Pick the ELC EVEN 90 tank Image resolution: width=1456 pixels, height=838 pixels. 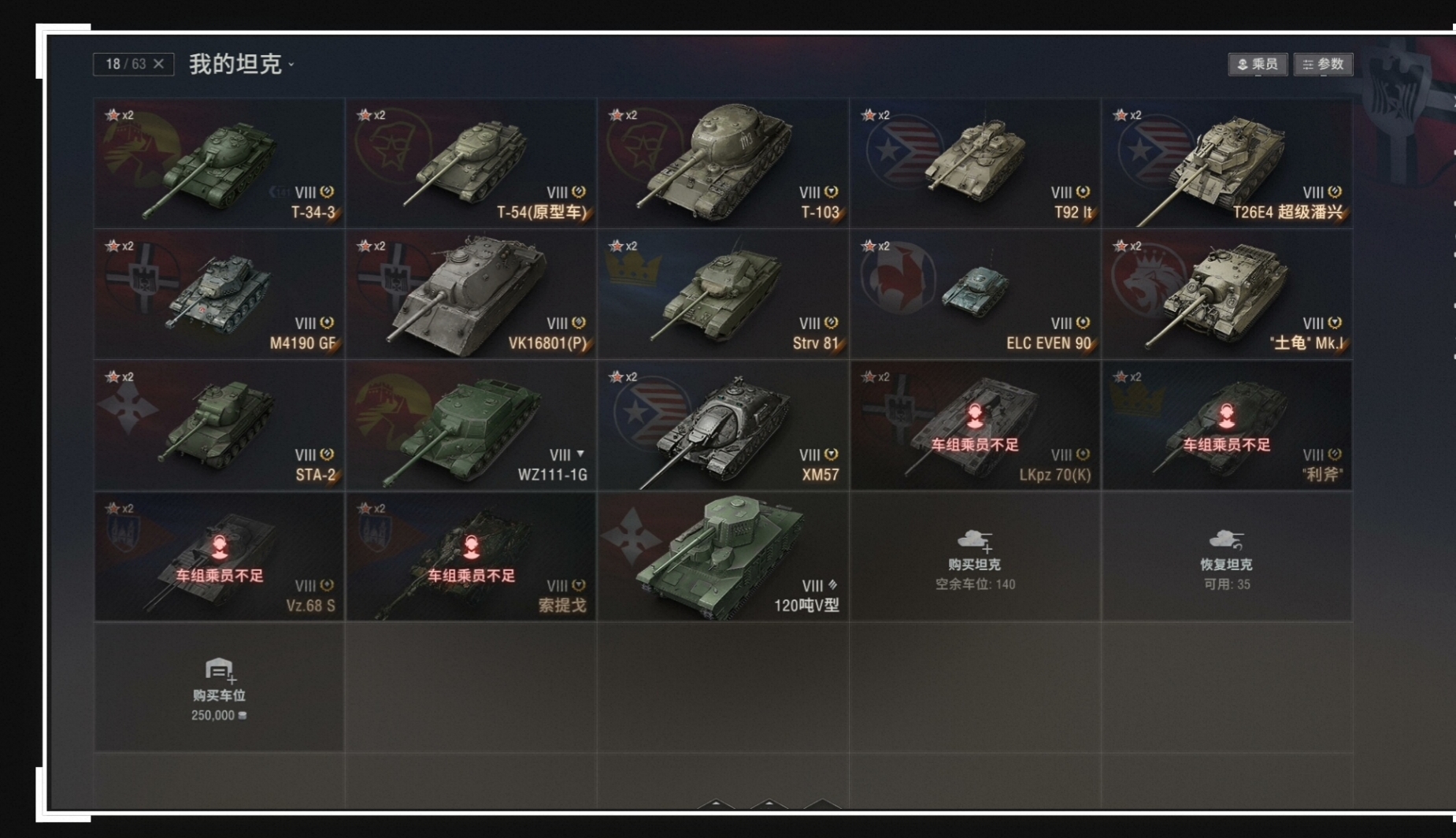(975, 295)
